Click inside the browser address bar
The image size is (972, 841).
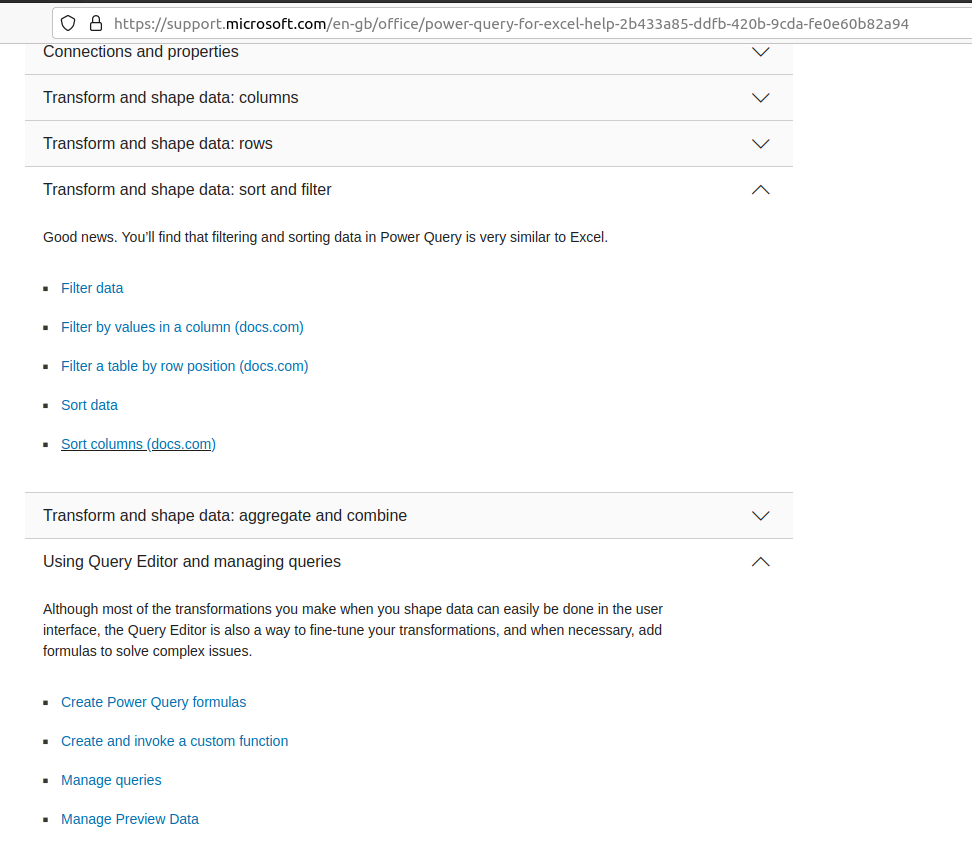tap(500, 22)
